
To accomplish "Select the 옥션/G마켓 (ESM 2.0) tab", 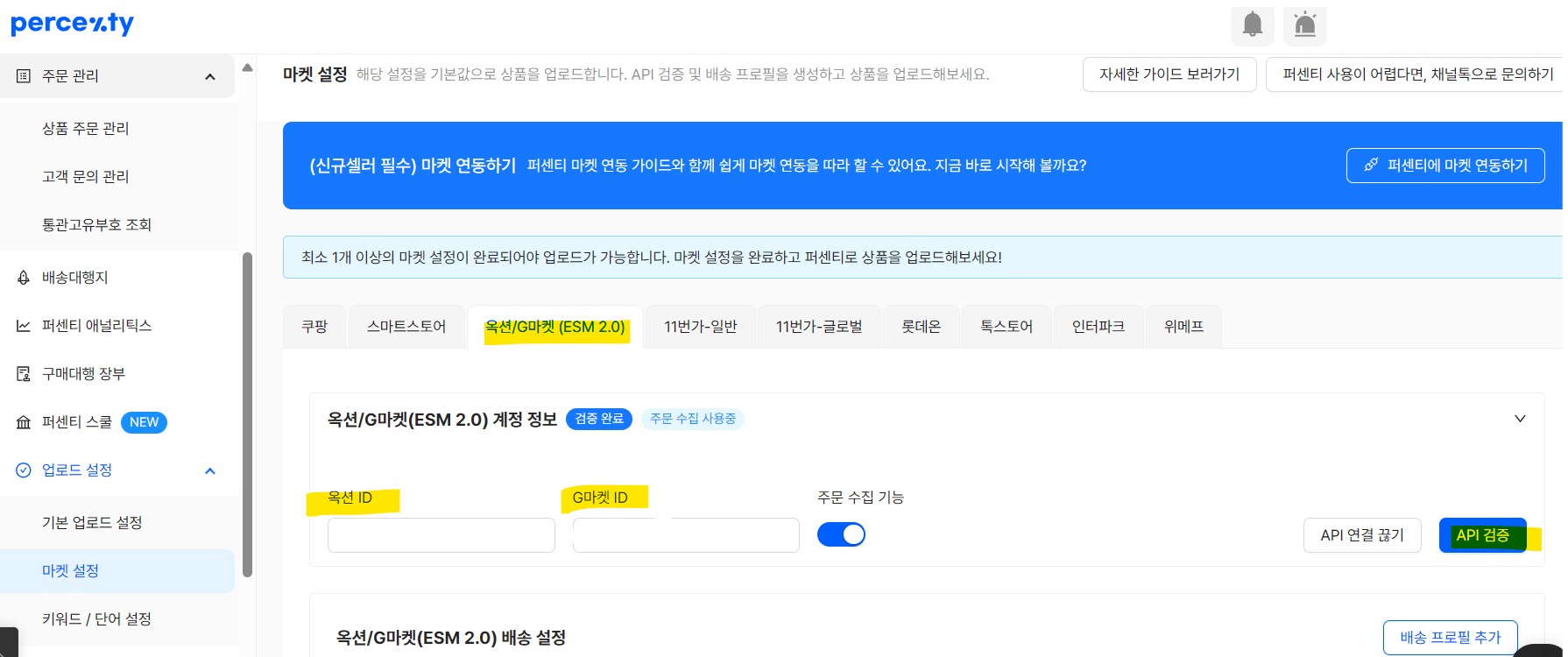I will (555, 327).
